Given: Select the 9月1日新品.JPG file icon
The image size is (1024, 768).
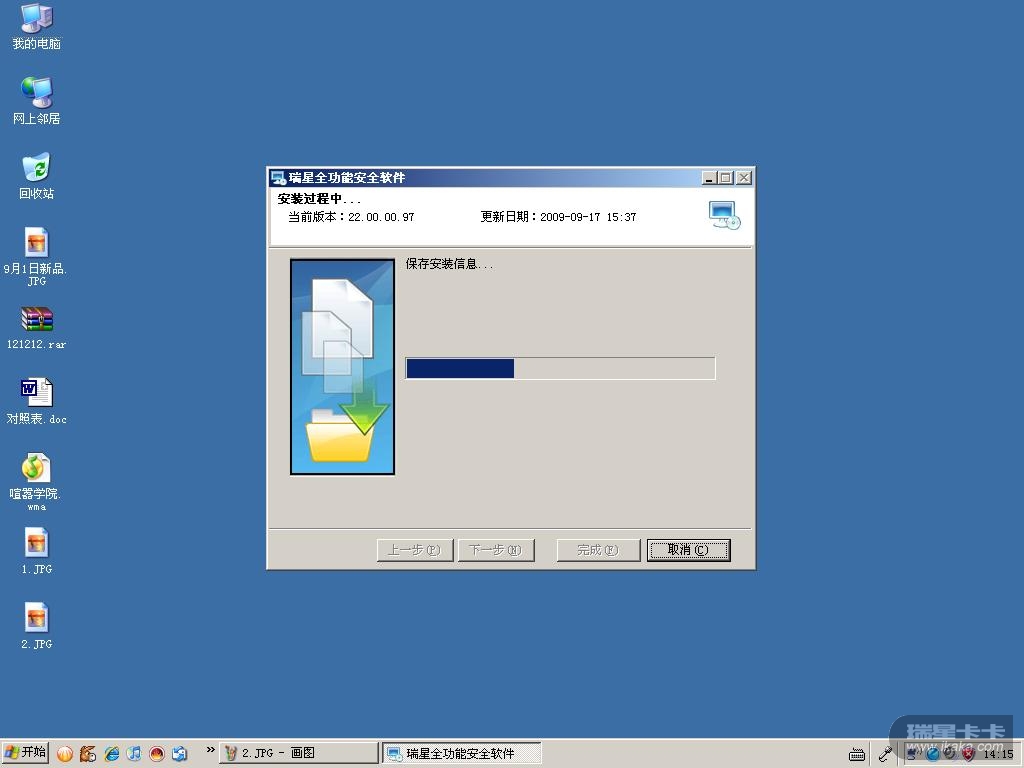Looking at the screenshot, I should tap(37, 257).
